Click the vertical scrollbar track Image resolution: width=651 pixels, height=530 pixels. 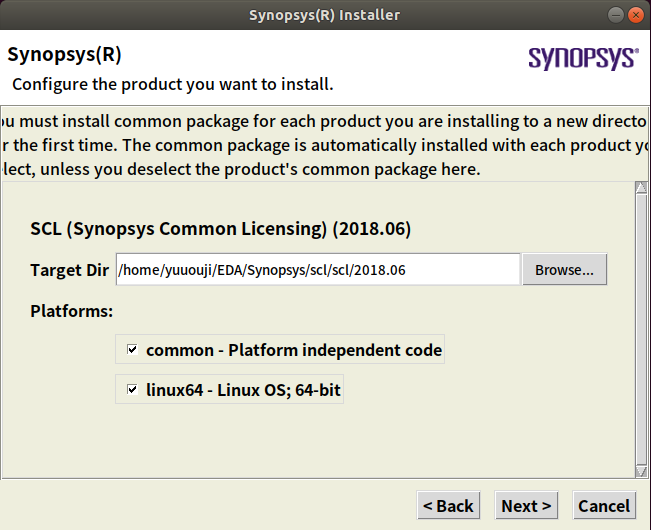[641, 330]
